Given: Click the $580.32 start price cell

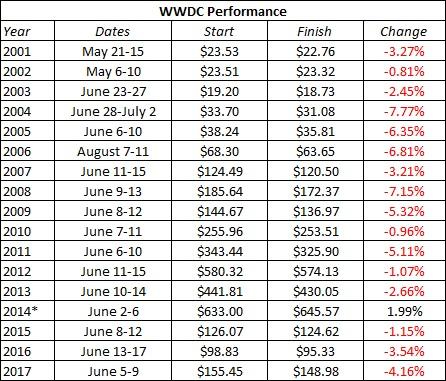Looking at the screenshot, I should point(219,271).
